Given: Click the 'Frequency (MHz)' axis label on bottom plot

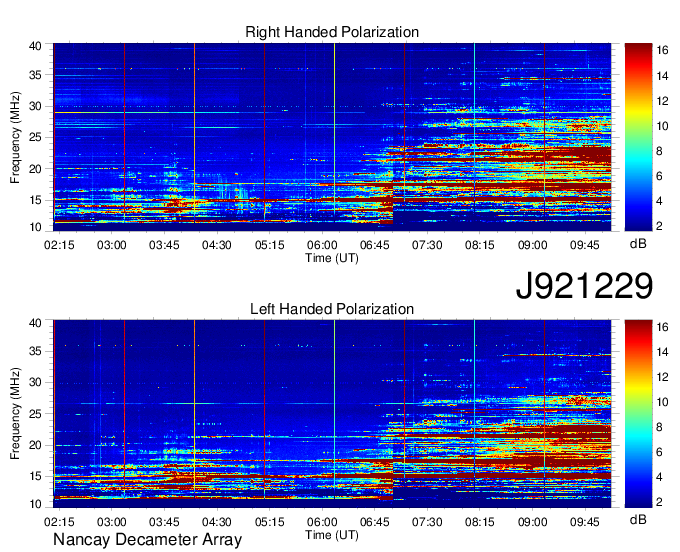Looking at the screenshot, I should (x=15, y=414).
